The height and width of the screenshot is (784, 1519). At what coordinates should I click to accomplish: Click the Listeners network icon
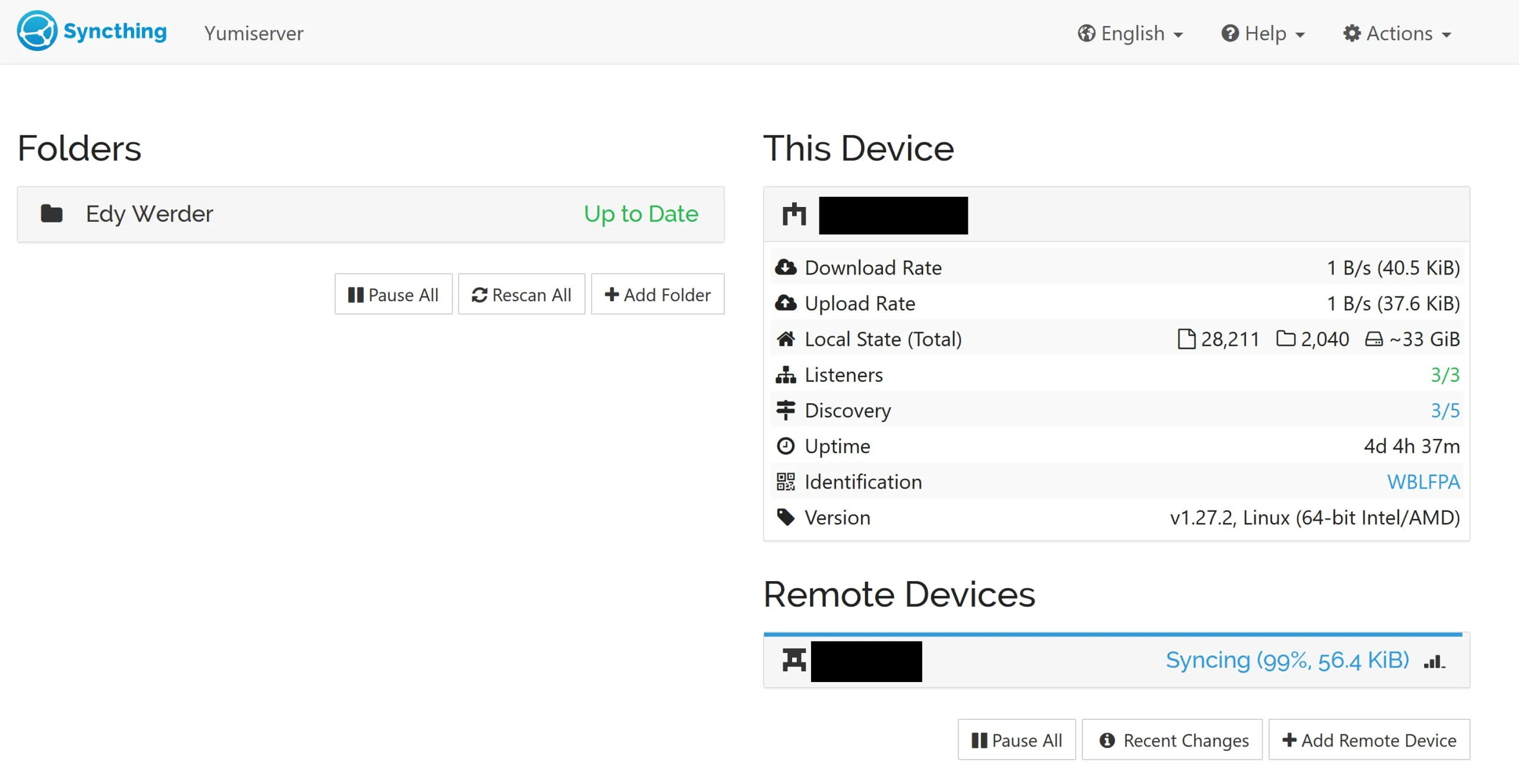(786, 374)
